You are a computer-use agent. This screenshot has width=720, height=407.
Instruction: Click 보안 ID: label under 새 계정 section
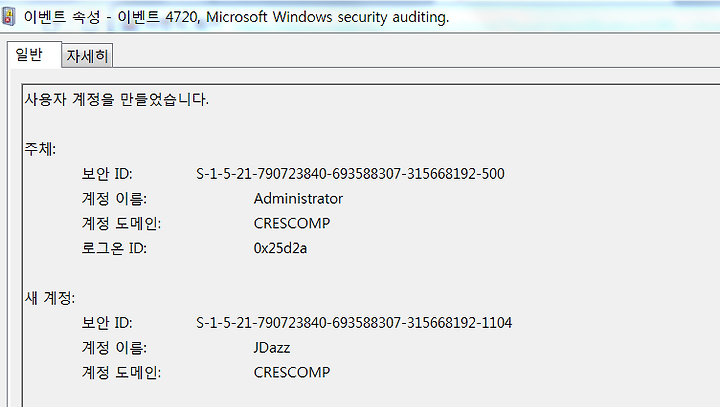(x=107, y=322)
